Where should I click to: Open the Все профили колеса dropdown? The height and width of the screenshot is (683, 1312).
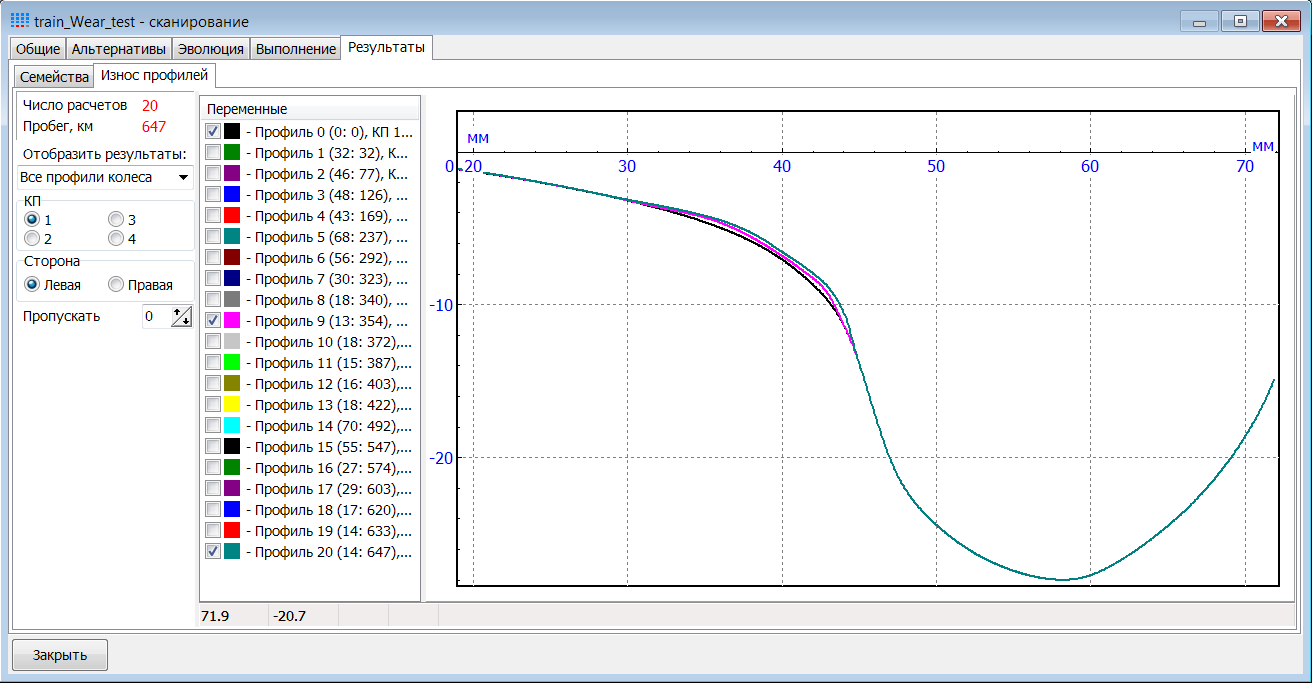tap(105, 177)
